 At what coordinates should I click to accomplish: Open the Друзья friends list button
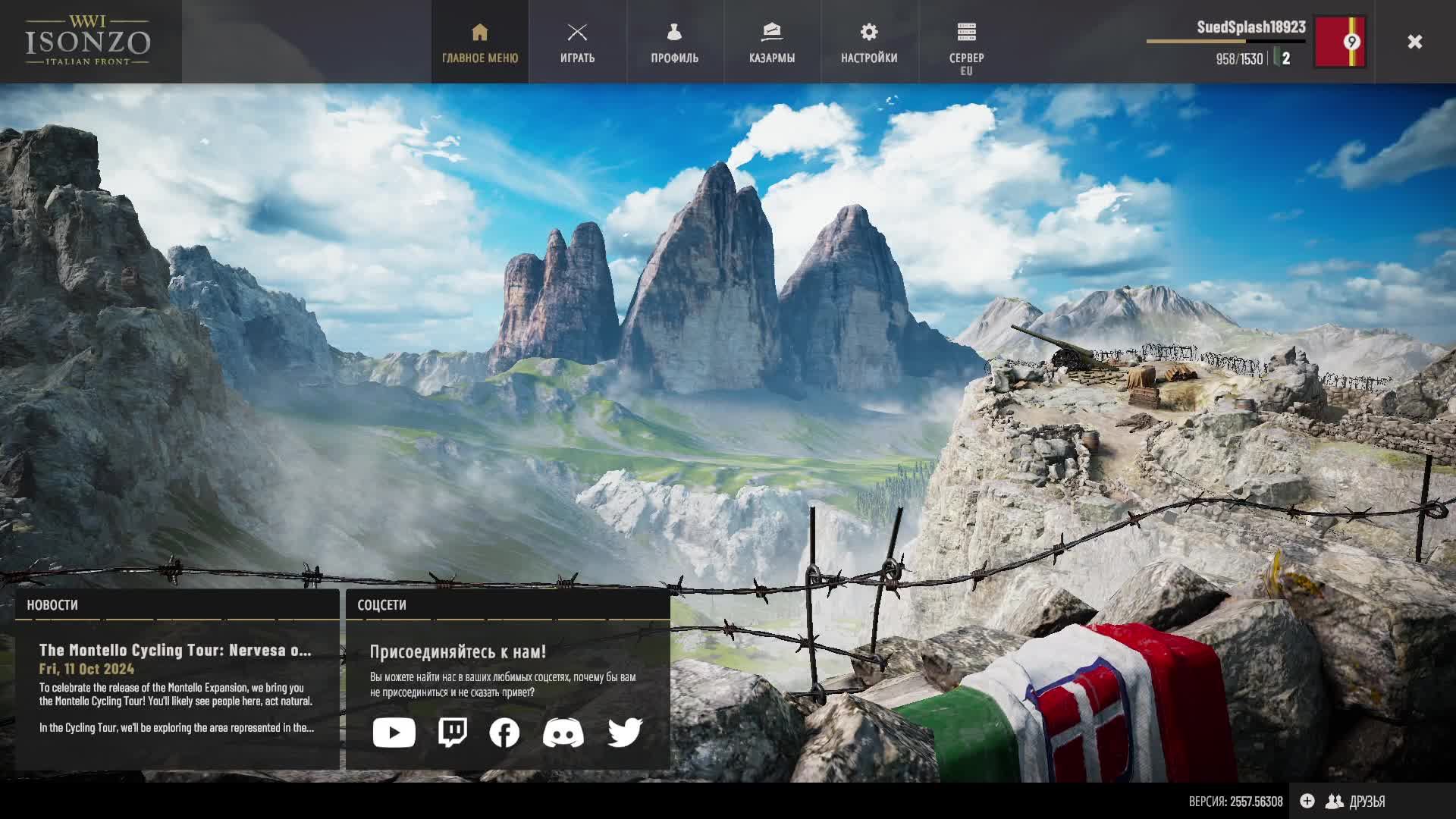[x=1357, y=801]
